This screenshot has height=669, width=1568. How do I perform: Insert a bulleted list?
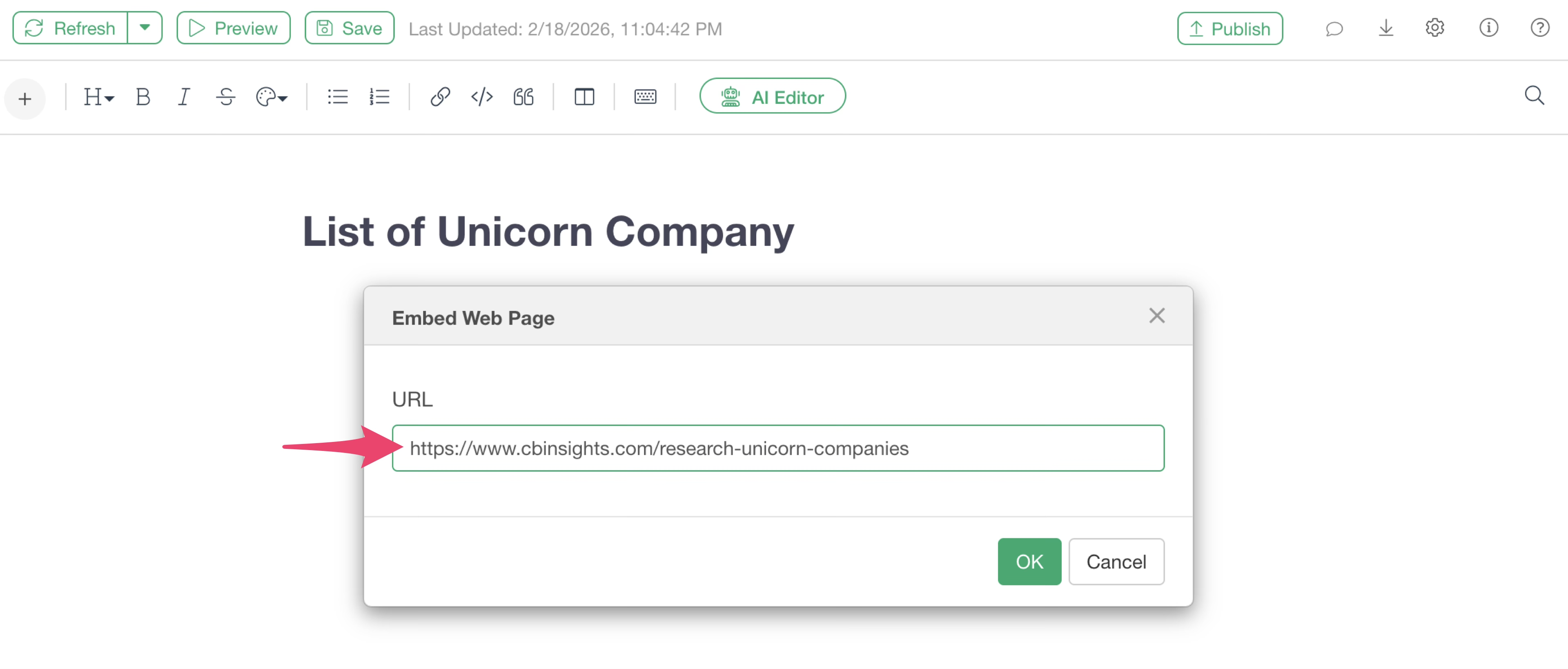coord(337,97)
